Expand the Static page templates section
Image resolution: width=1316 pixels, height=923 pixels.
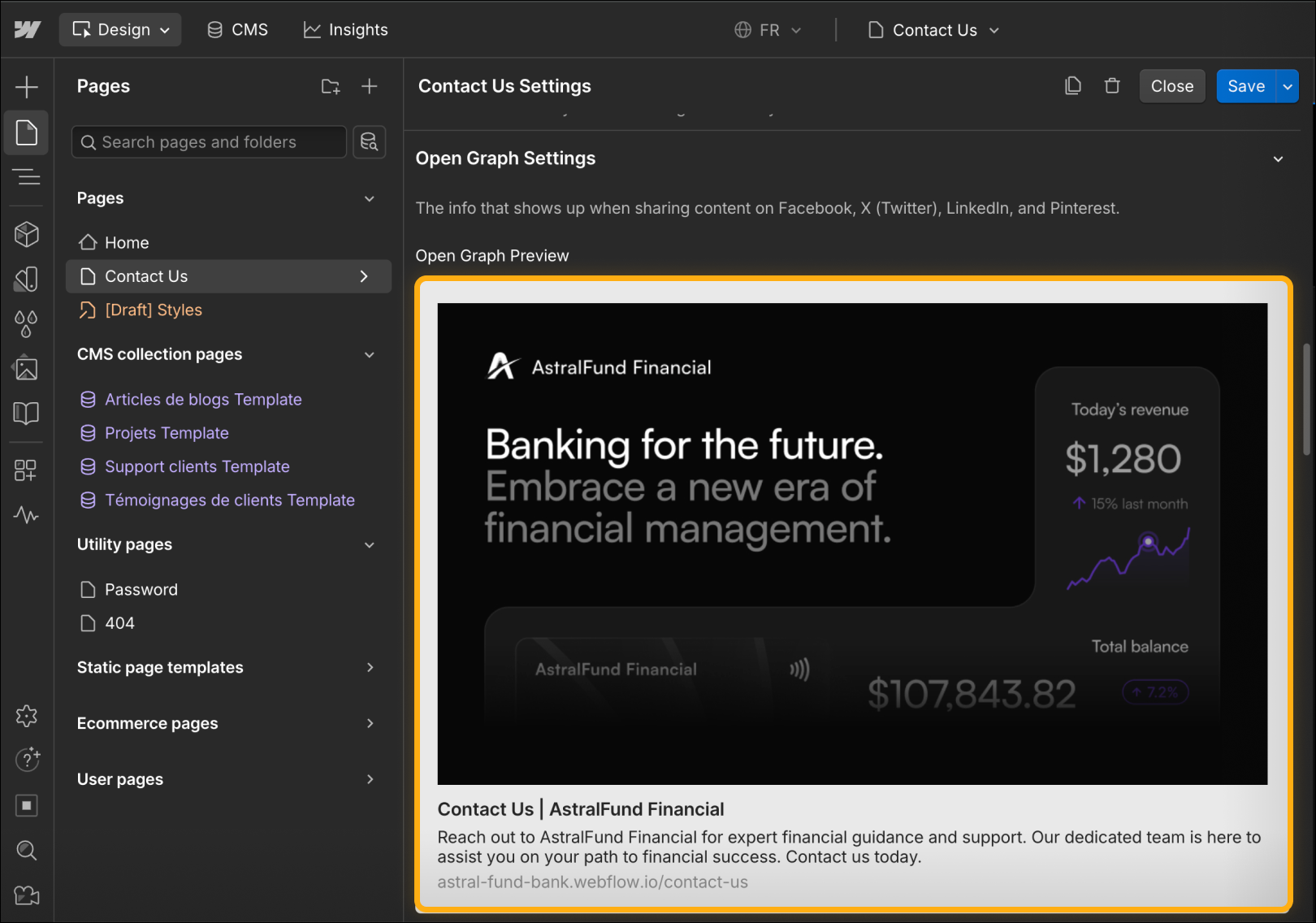pyautogui.click(x=370, y=668)
